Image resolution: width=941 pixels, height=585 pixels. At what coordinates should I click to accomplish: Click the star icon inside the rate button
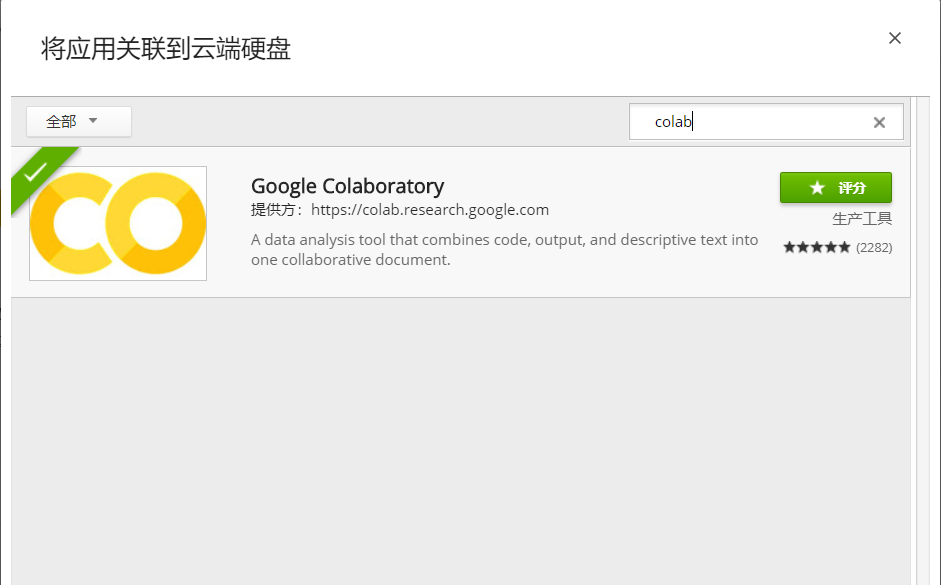click(x=817, y=188)
